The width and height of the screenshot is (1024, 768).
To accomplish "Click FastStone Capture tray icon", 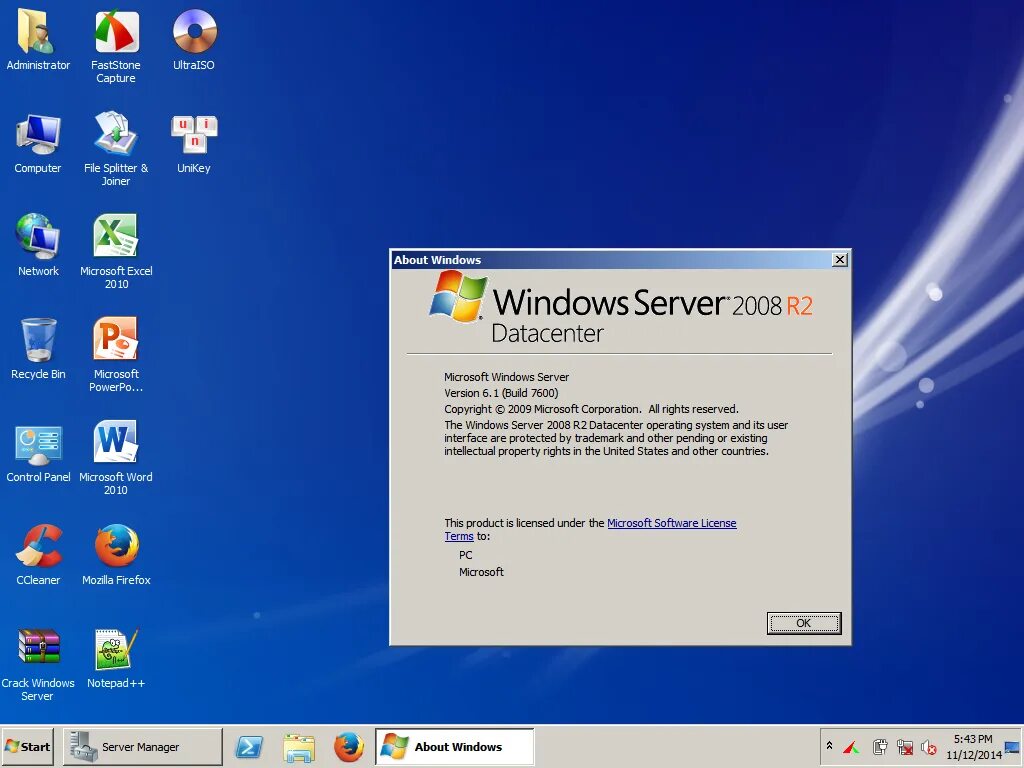I will [x=851, y=747].
